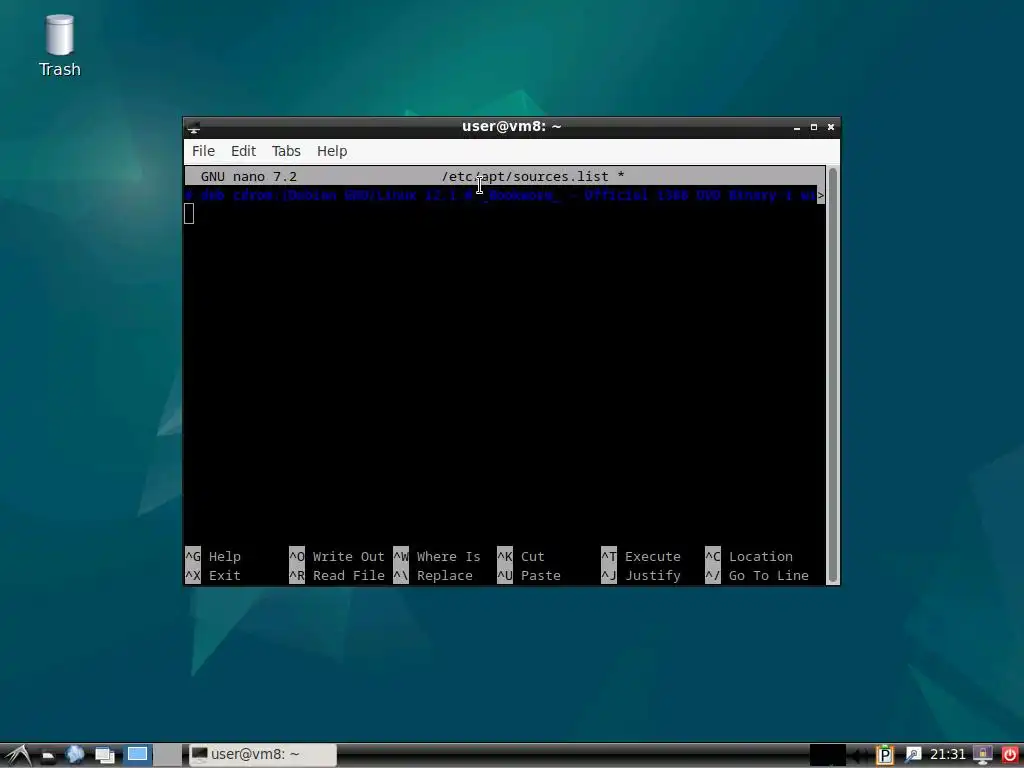Click the red logout power icon
Screen dimensions: 1024x768
click(1010, 755)
